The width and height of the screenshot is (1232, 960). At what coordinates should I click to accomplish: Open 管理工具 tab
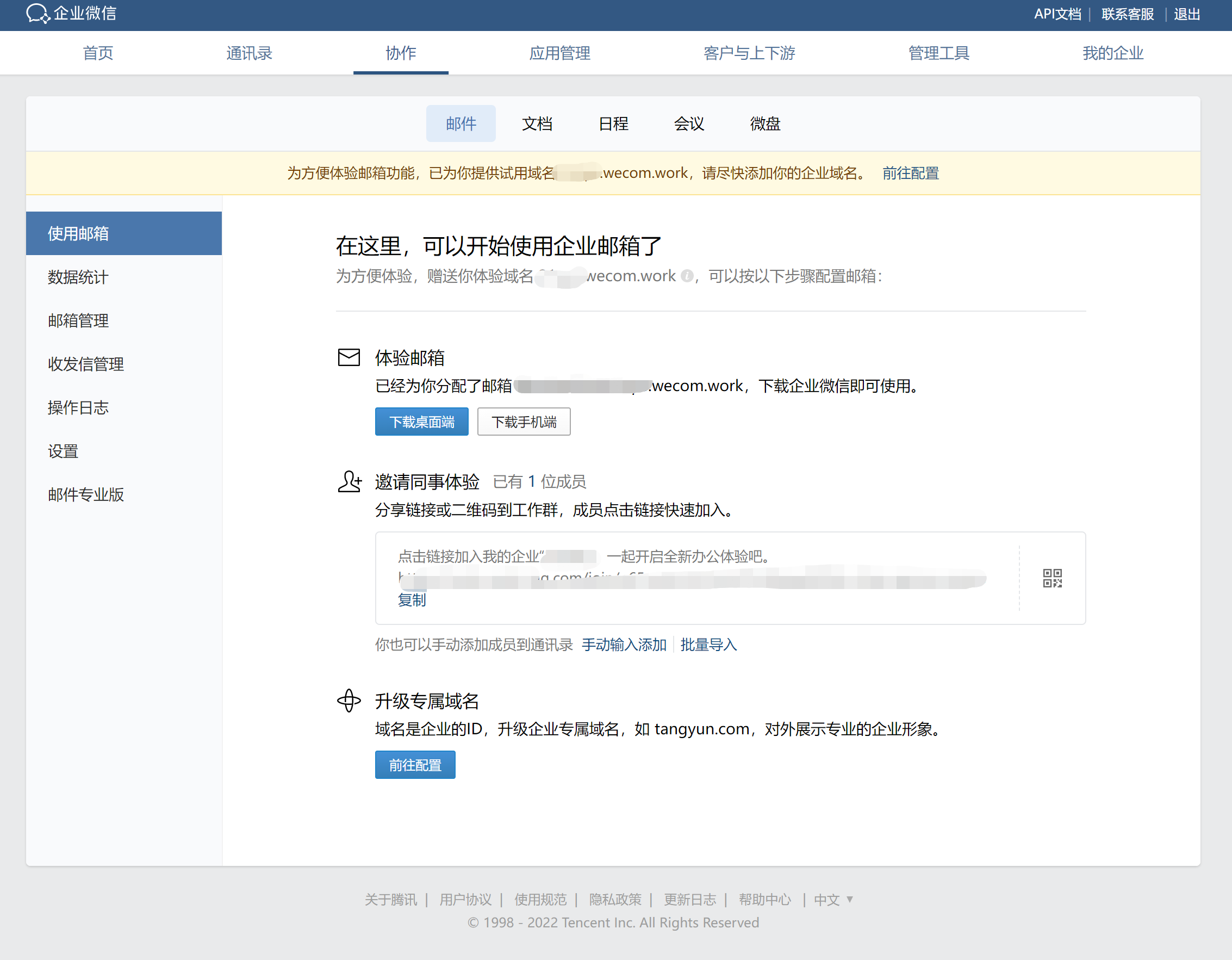click(938, 53)
